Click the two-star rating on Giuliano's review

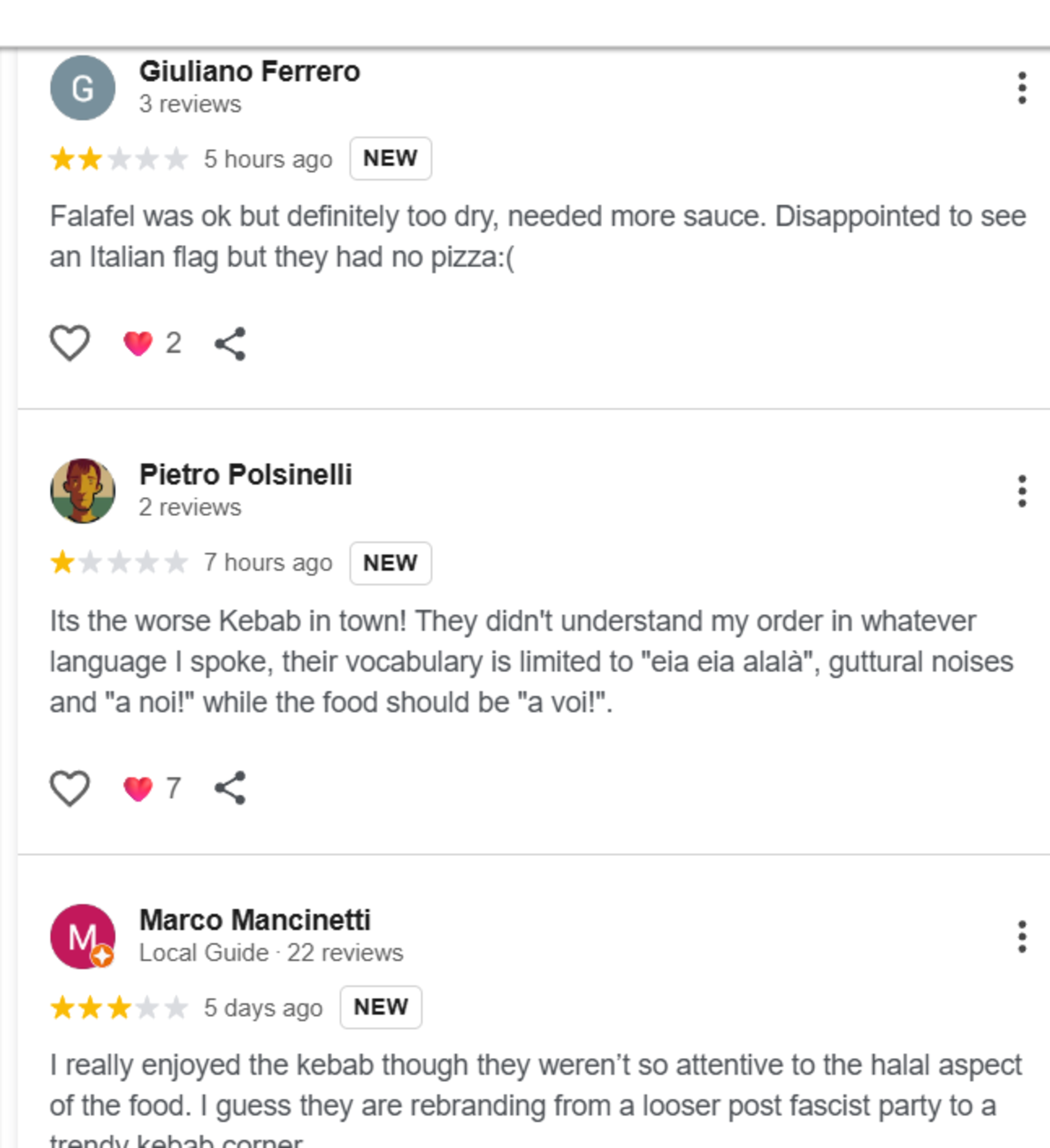click(x=119, y=159)
